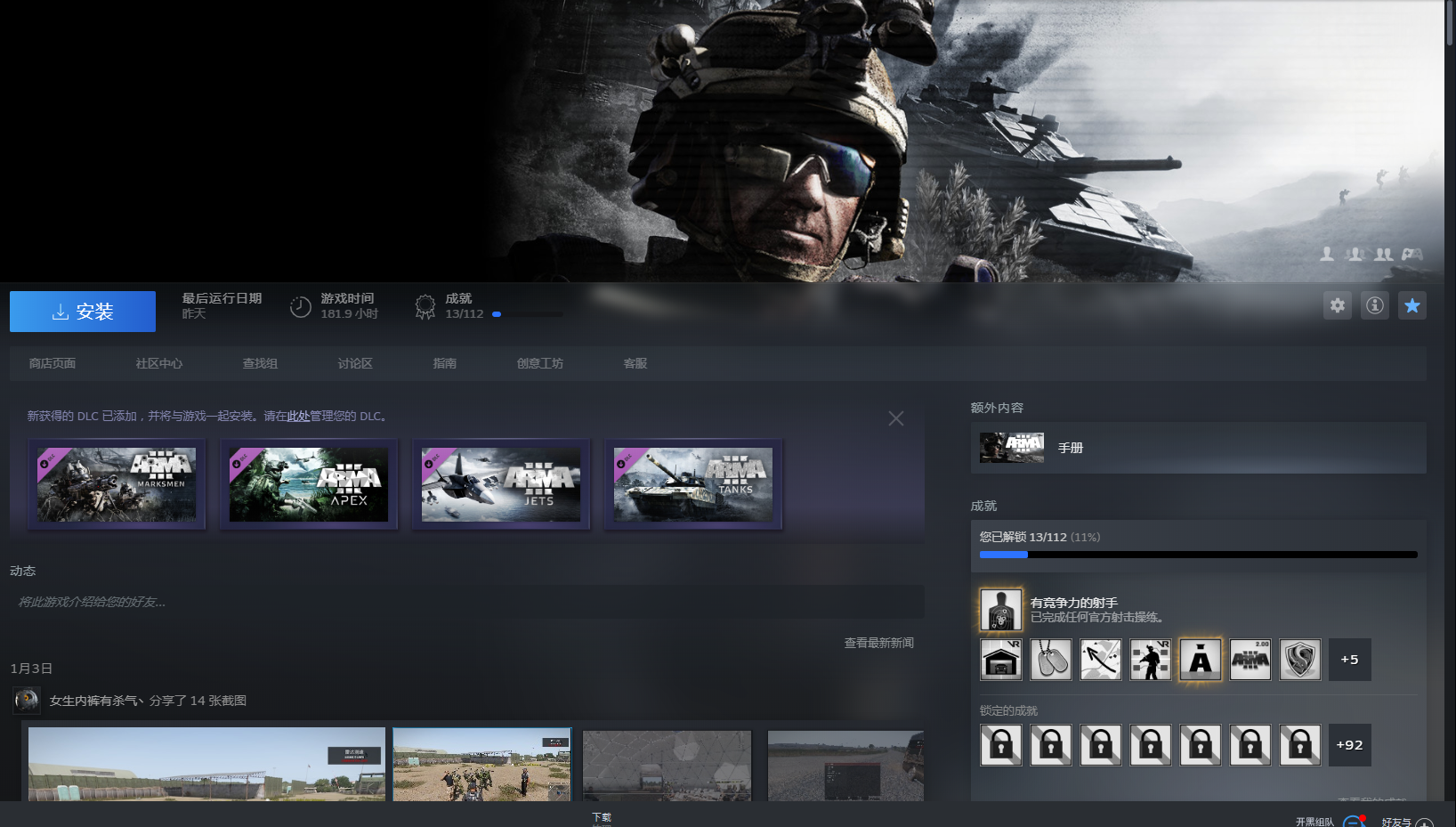This screenshot has height=827, width=1456.
Task: Click the 您已解锁 13/112 progress bar
Action: pyautogui.click(x=1199, y=555)
